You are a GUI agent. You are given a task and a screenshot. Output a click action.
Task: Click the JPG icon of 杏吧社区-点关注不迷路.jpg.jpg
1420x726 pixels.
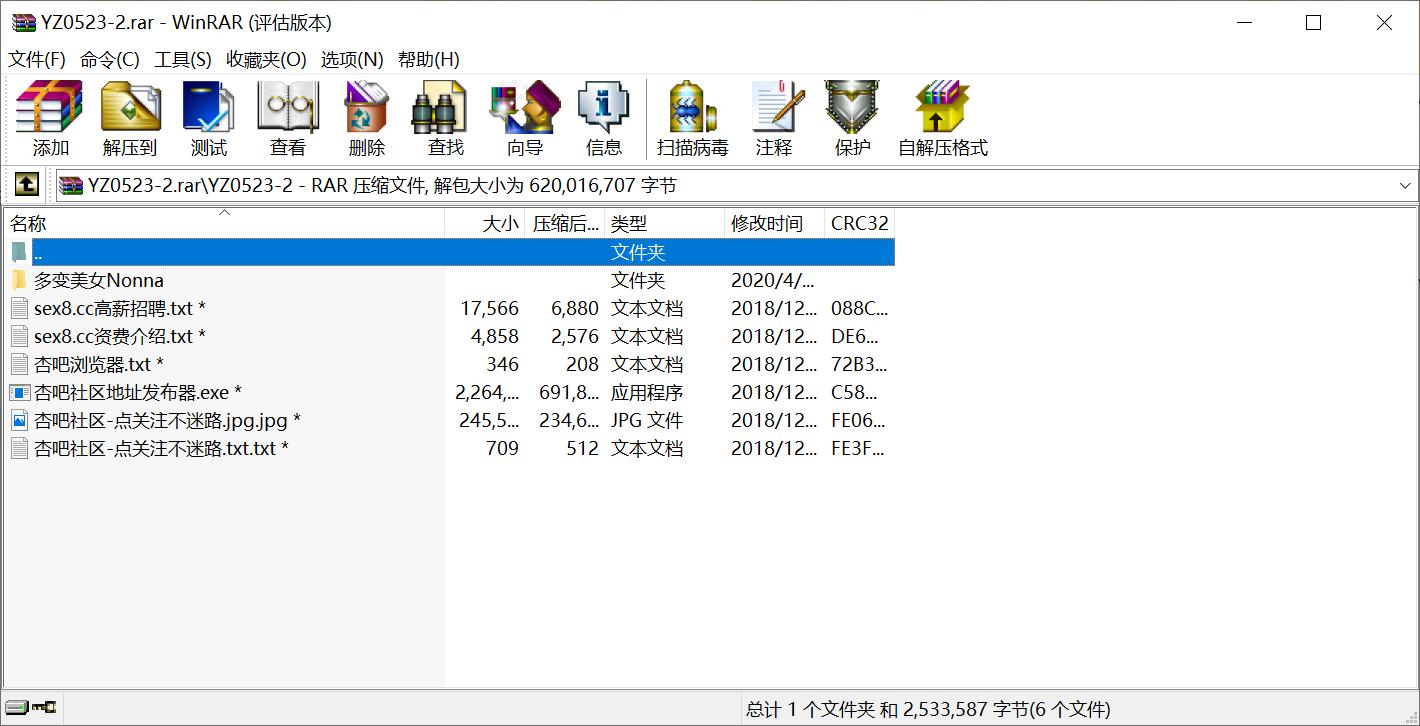pyautogui.click(x=19, y=420)
